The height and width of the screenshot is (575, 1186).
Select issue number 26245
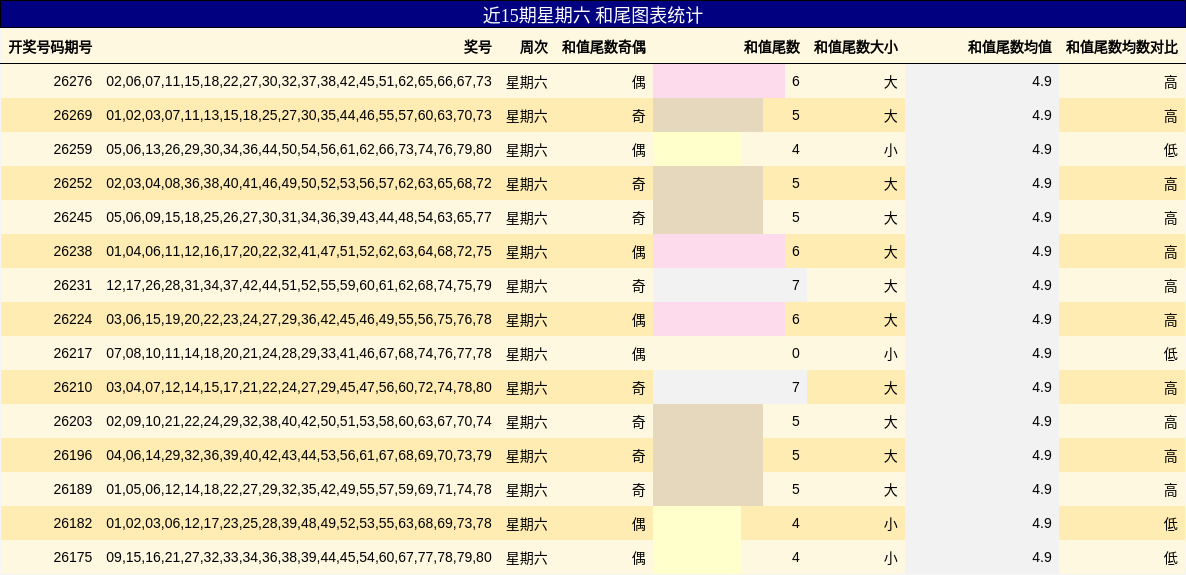pos(73,218)
